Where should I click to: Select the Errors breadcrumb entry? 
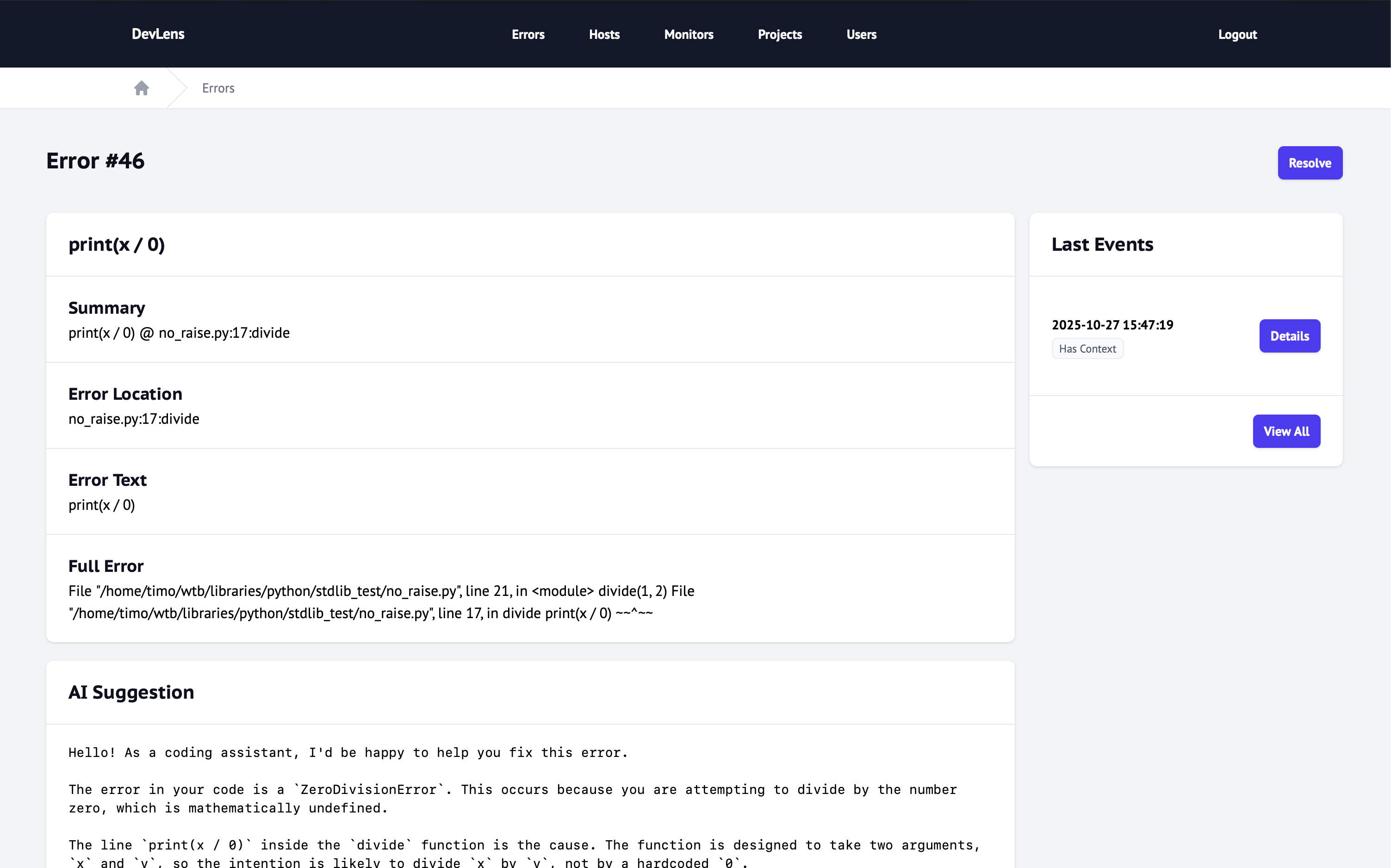(217, 88)
